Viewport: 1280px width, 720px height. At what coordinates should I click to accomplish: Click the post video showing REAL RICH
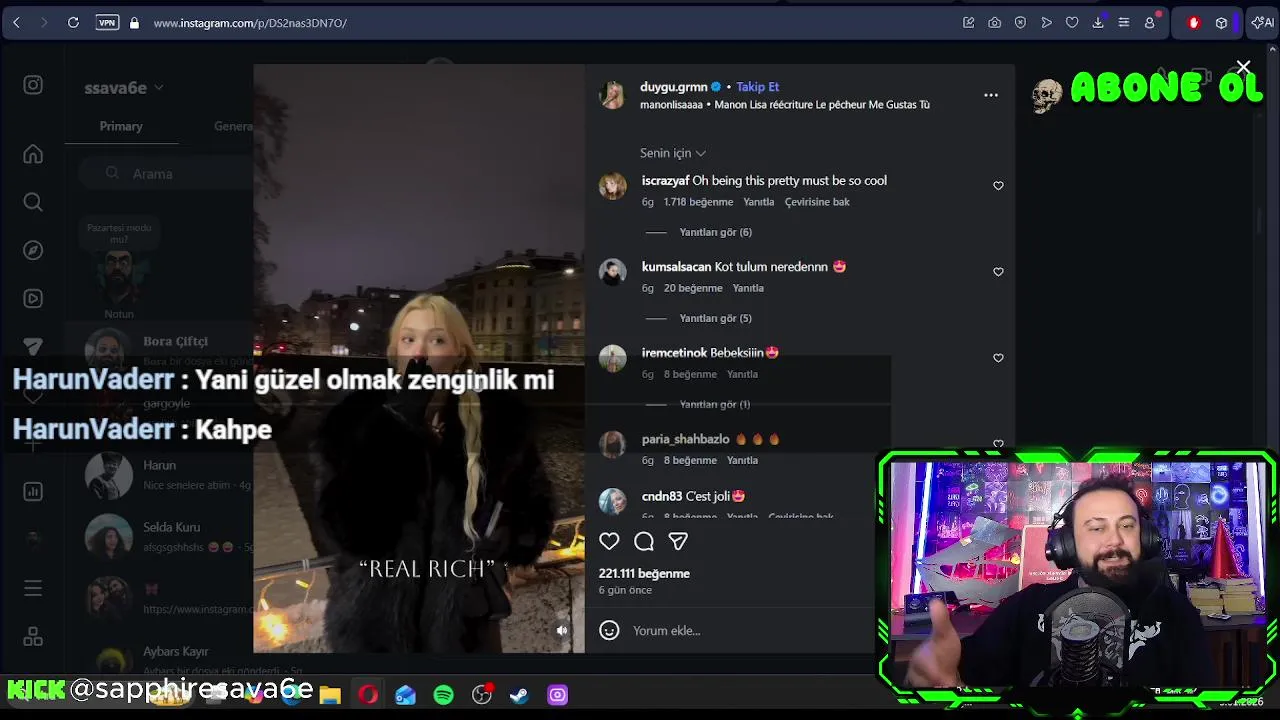point(419,359)
